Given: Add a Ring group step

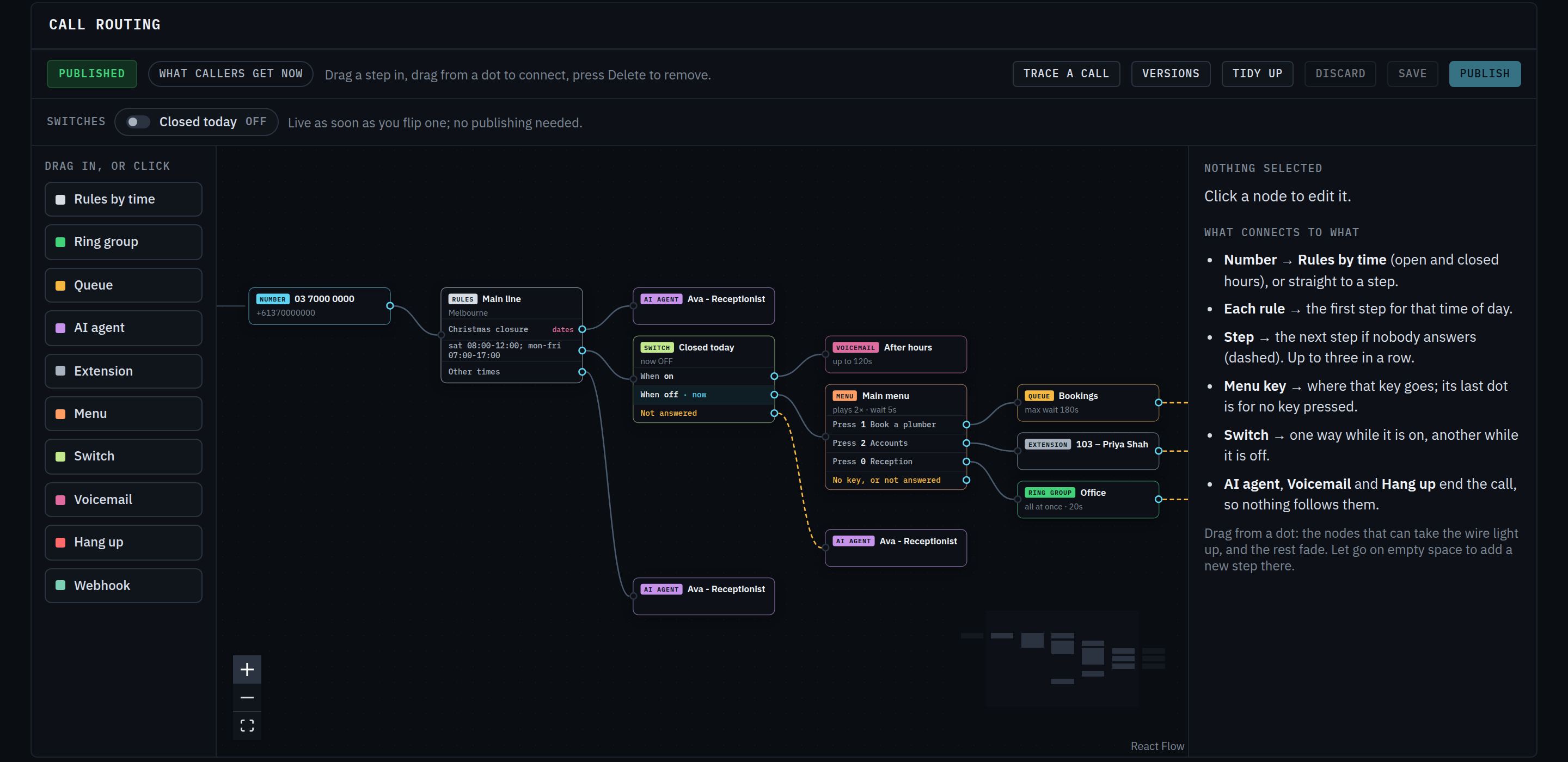Looking at the screenshot, I should click(123, 242).
